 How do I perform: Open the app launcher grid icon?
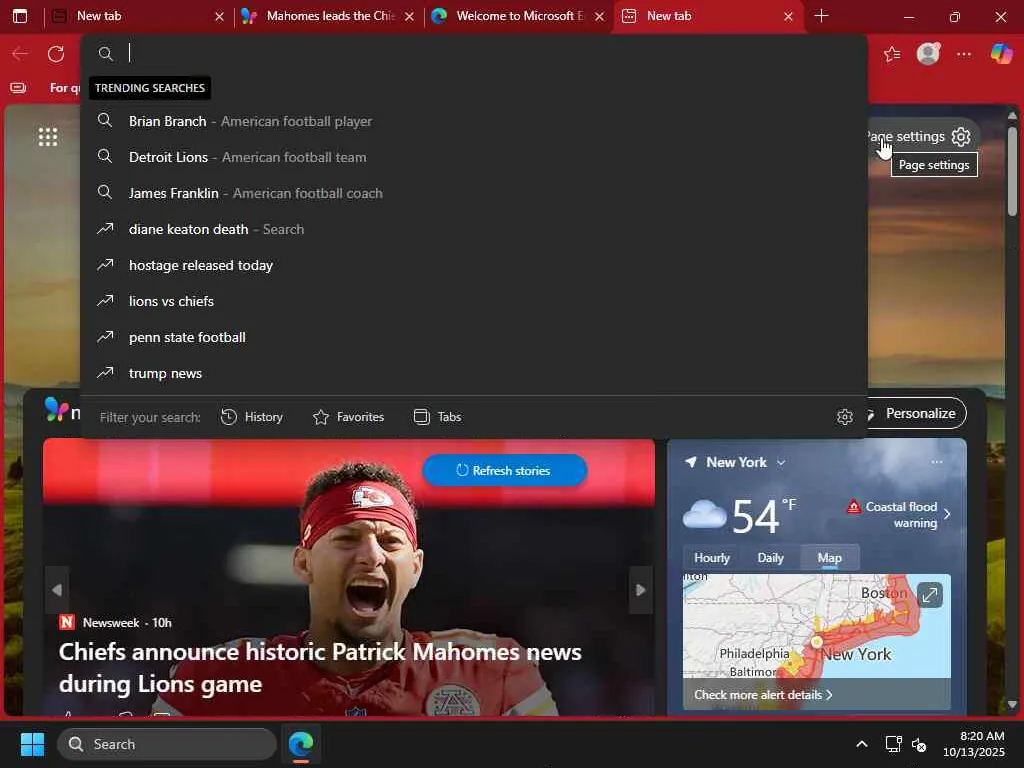point(48,136)
